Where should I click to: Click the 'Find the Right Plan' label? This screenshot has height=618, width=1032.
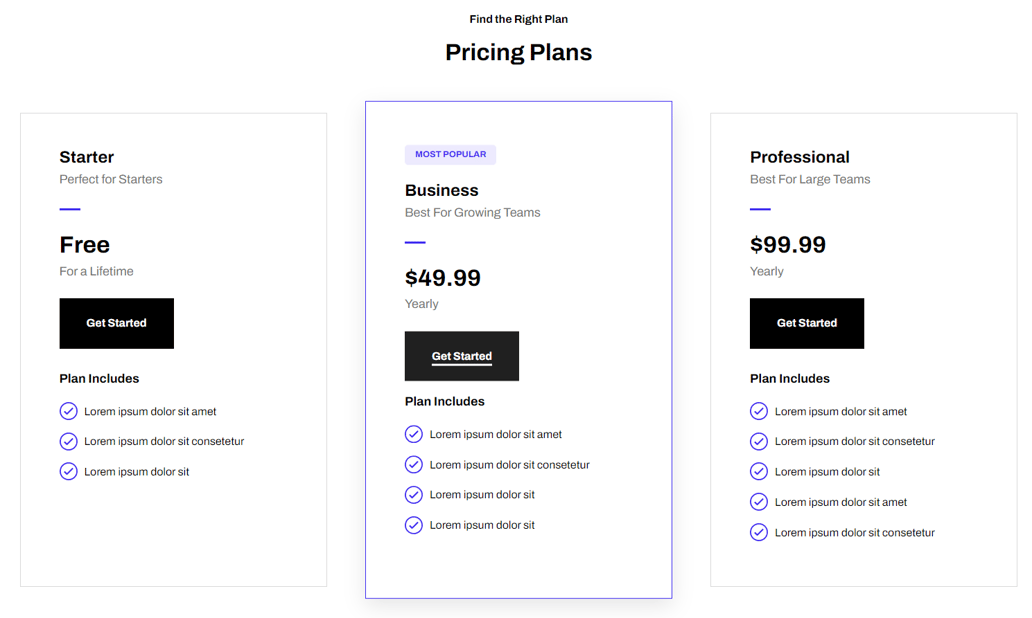[518, 18]
